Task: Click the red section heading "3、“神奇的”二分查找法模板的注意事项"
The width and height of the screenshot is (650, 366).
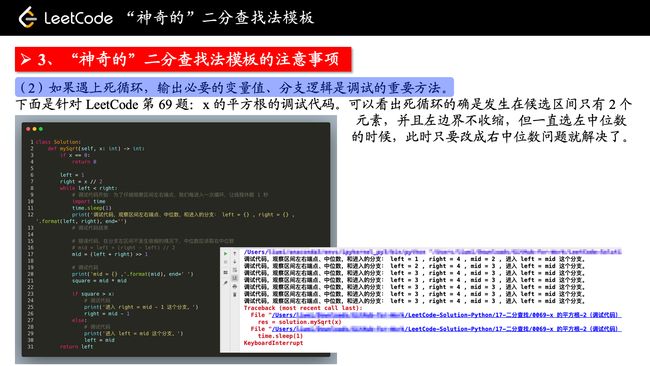Action: pos(183,59)
